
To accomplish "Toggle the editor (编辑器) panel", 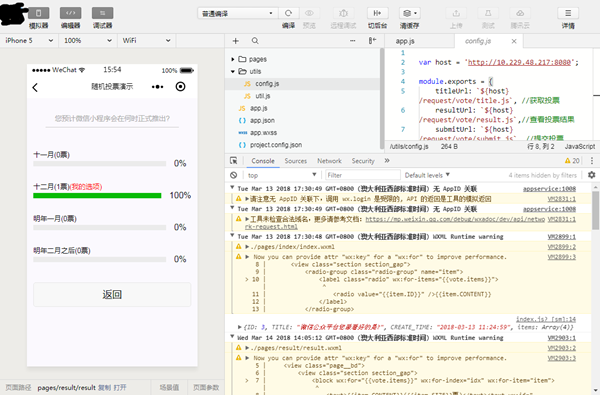I will coord(70,13).
